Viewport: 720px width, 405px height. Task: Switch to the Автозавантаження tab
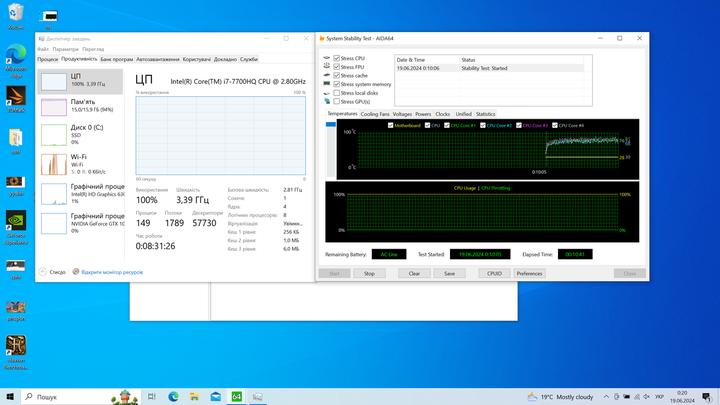[158, 59]
